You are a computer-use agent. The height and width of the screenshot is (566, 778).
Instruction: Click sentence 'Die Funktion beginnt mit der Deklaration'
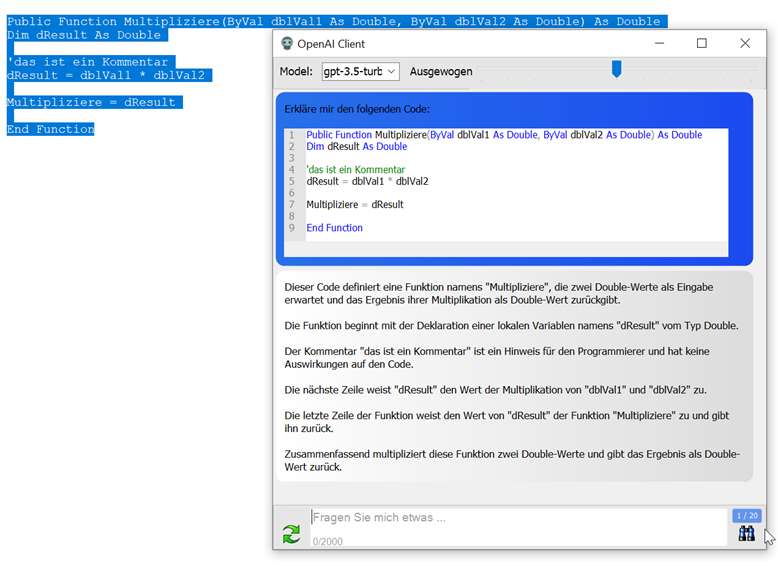coord(511,326)
